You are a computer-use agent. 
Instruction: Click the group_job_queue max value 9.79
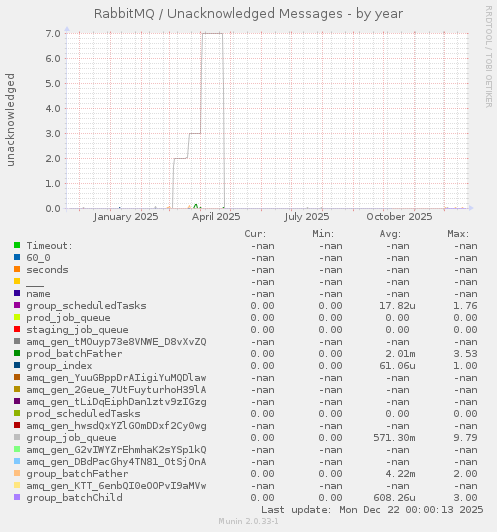pos(465,438)
